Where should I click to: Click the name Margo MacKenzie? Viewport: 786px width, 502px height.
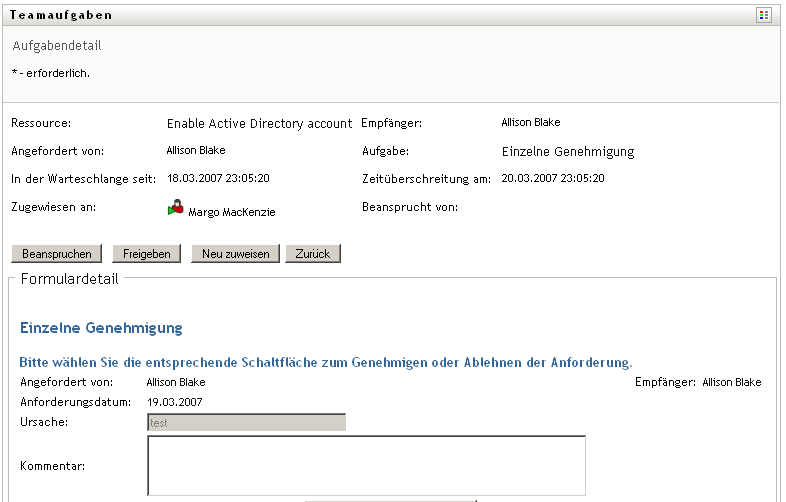point(232,212)
